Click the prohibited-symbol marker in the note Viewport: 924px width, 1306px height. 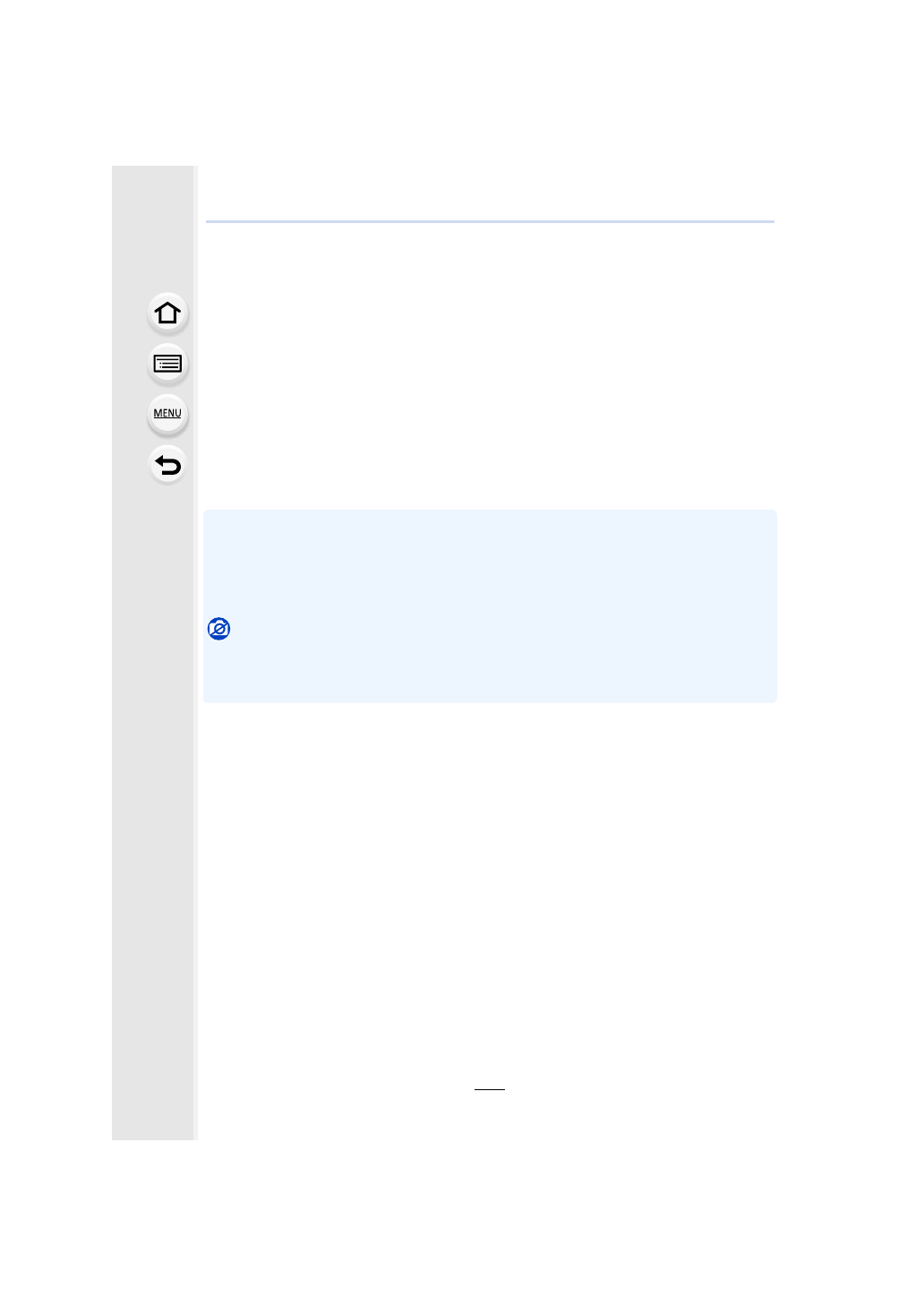pos(218,629)
